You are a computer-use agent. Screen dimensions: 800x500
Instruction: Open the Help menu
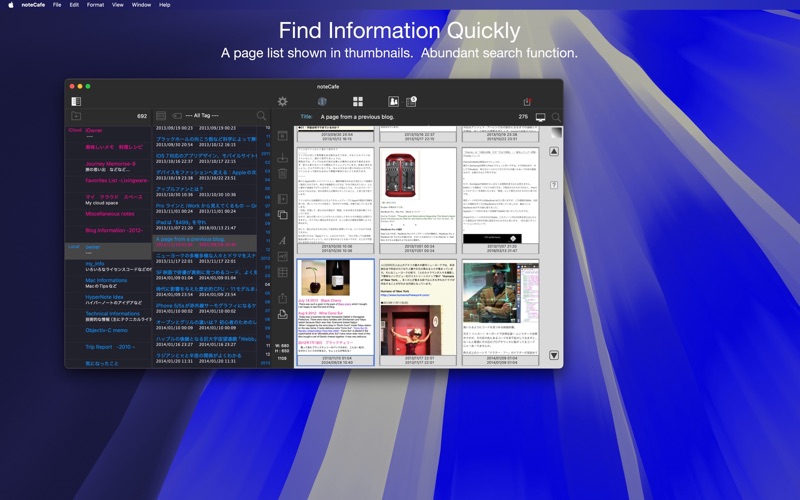pos(164,5)
